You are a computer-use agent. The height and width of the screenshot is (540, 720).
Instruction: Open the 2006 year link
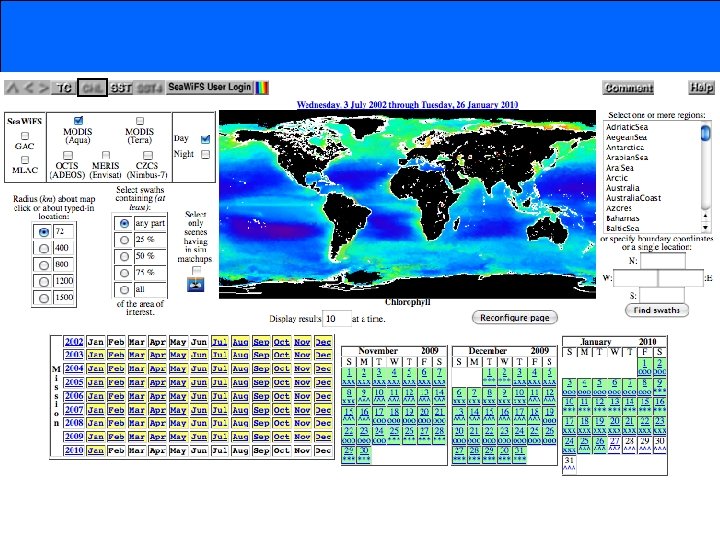pyautogui.click(x=73, y=396)
